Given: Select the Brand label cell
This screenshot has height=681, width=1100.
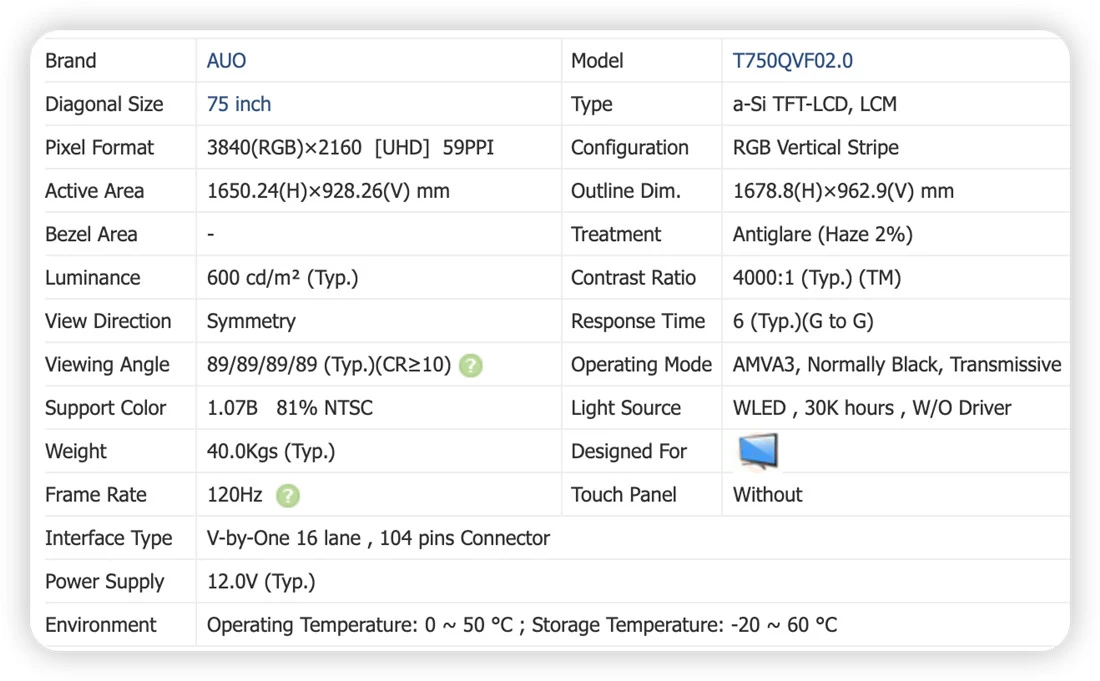Looking at the screenshot, I should tap(71, 61).
